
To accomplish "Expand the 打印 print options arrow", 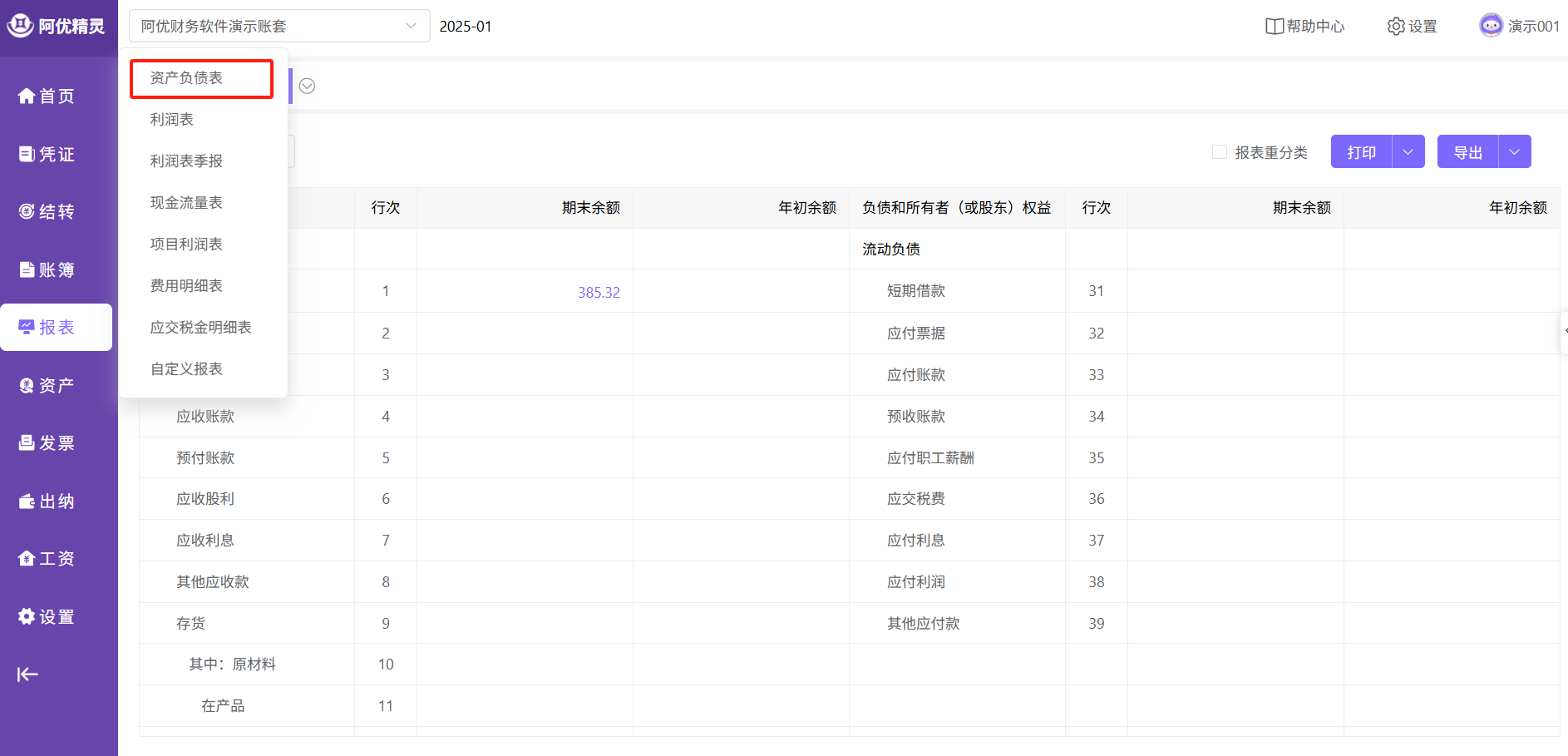I will tap(1408, 152).
